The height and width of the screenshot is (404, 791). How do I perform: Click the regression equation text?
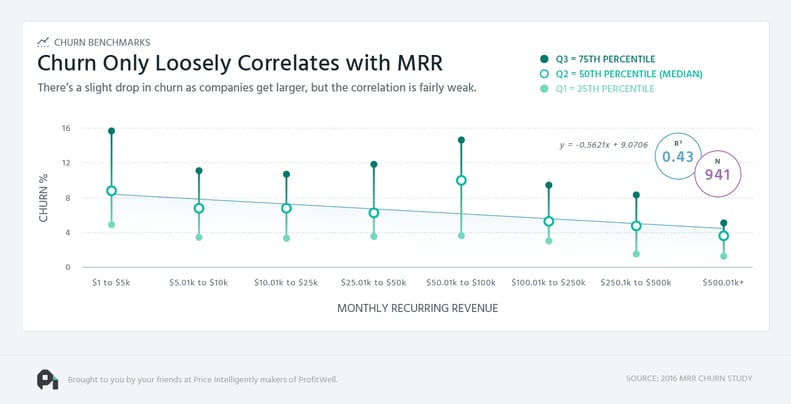[x=604, y=145]
